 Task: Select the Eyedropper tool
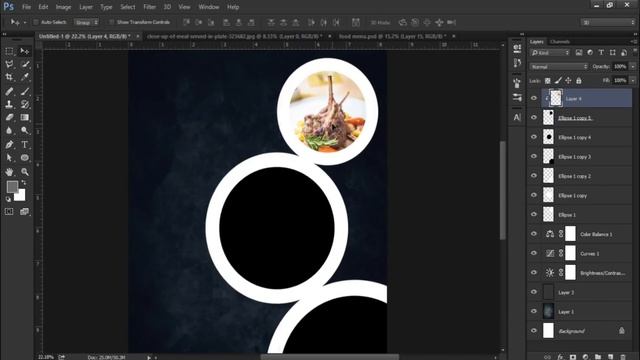point(24,77)
